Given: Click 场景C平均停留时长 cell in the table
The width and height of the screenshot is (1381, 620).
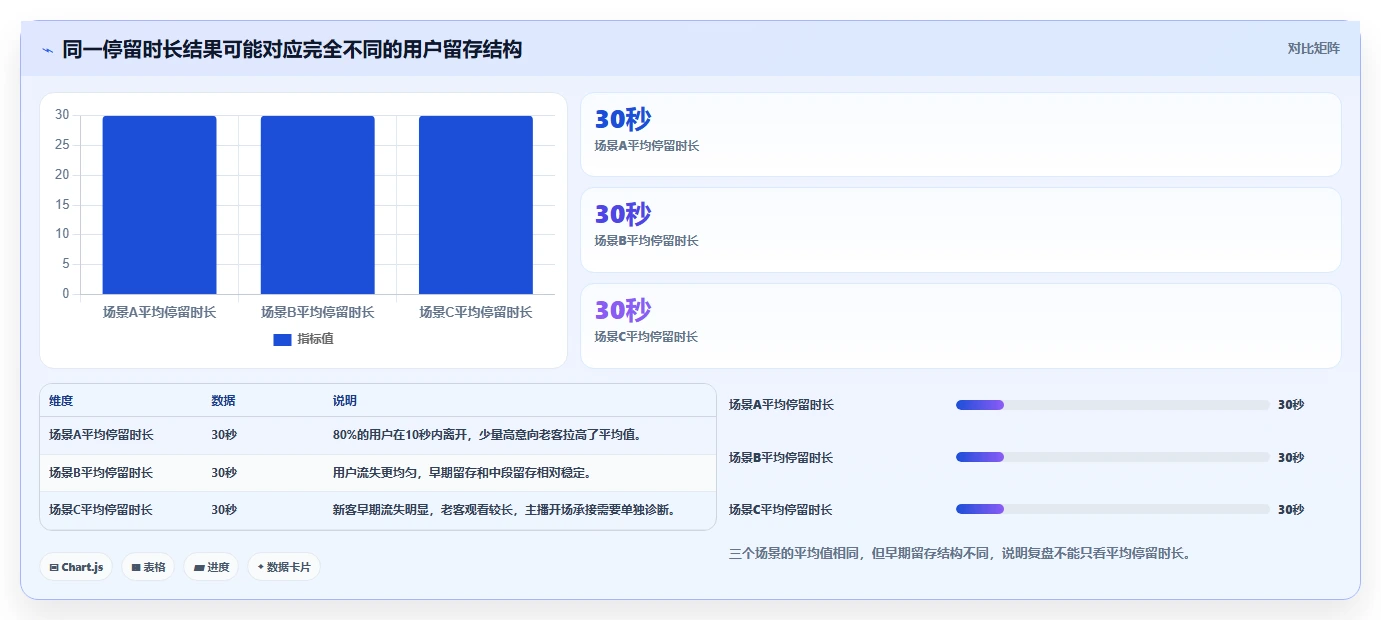Looking at the screenshot, I should click(101, 510).
